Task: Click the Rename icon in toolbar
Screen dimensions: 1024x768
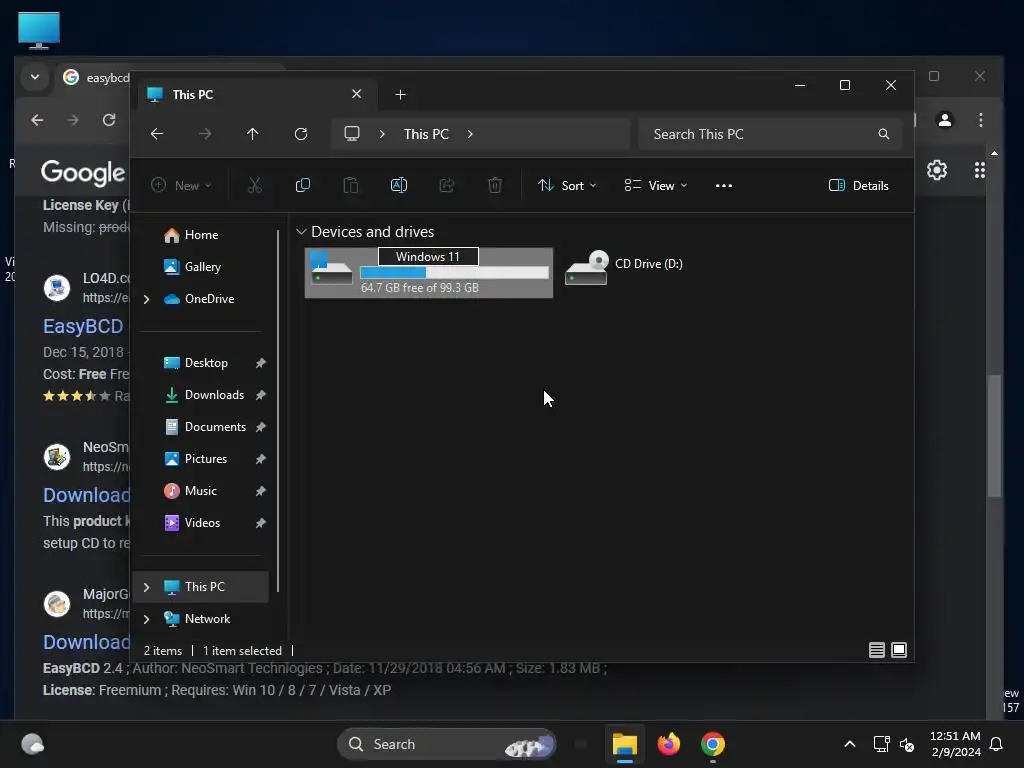Action: click(398, 185)
